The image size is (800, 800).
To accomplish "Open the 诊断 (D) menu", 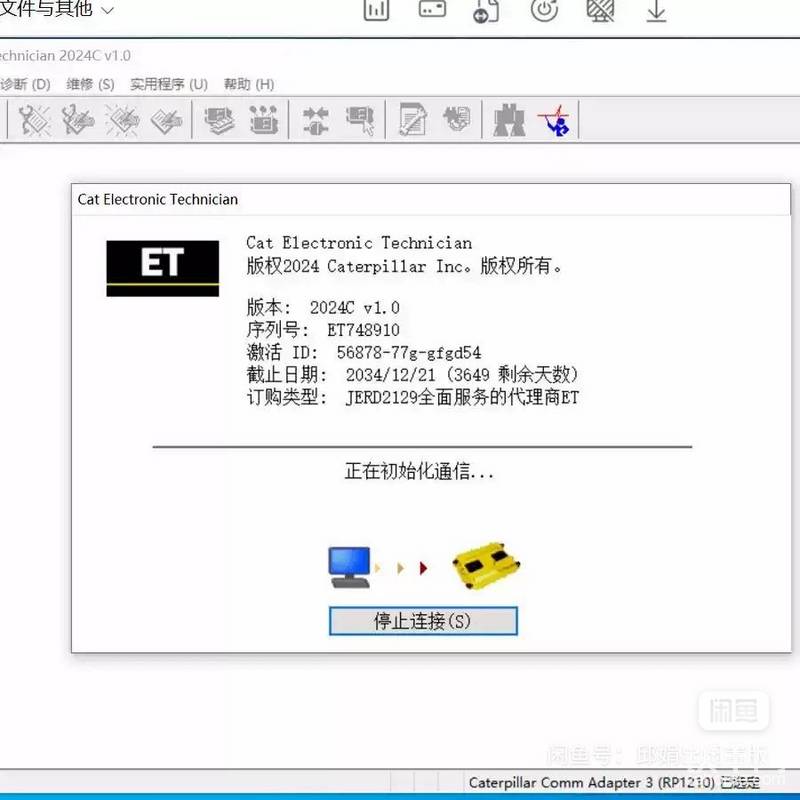I will click(25, 84).
